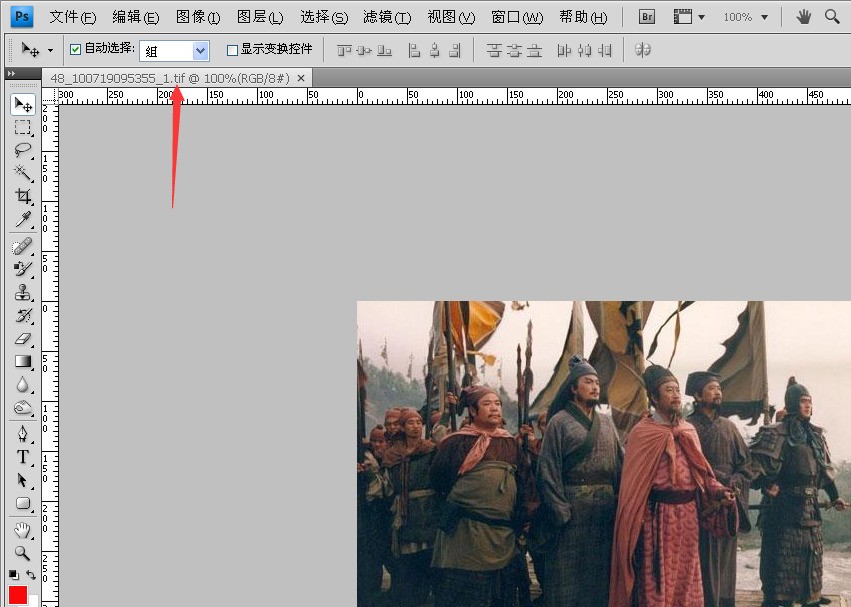Launch Adobe Bridge from the Br icon
851x607 pixels.
[647, 17]
